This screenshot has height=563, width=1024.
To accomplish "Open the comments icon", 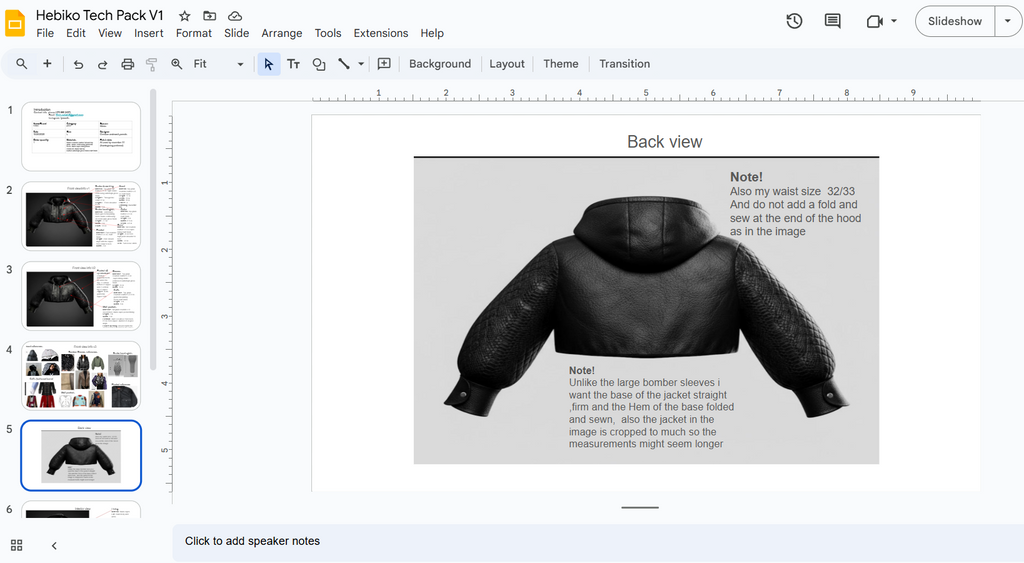I will click(832, 21).
